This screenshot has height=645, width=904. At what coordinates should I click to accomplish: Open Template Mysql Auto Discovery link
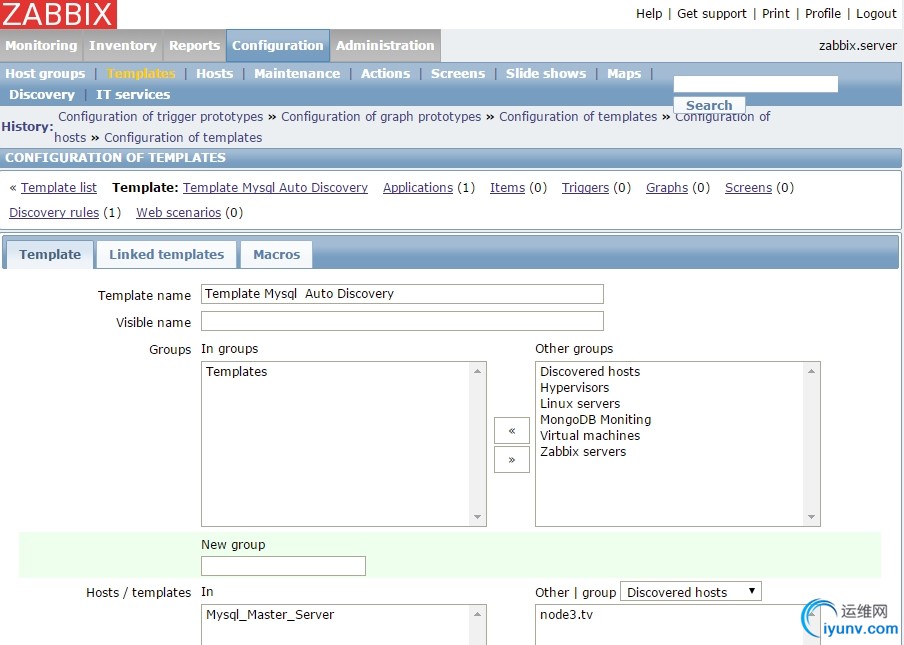click(x=276, y=188)
